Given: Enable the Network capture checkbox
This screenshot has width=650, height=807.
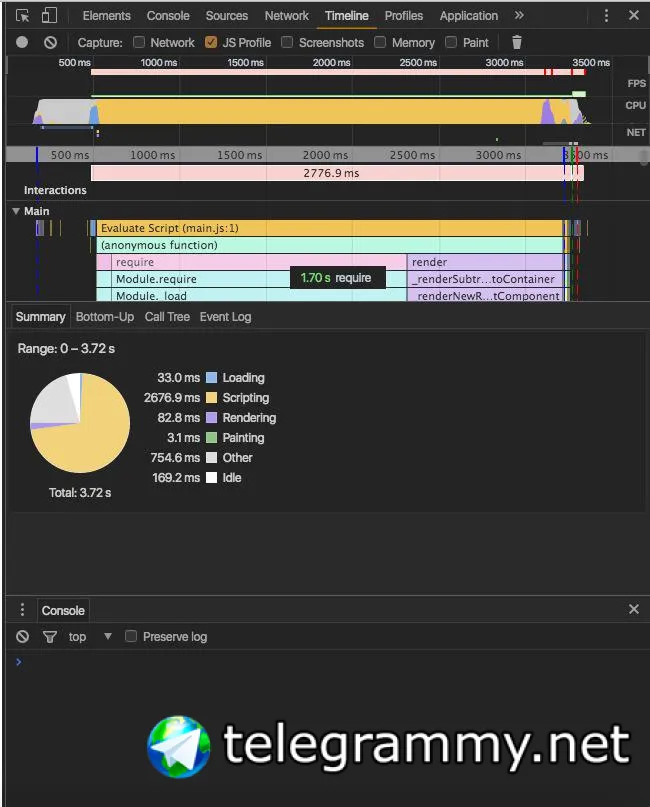Looking at the screenshot, I should [139, 42].
